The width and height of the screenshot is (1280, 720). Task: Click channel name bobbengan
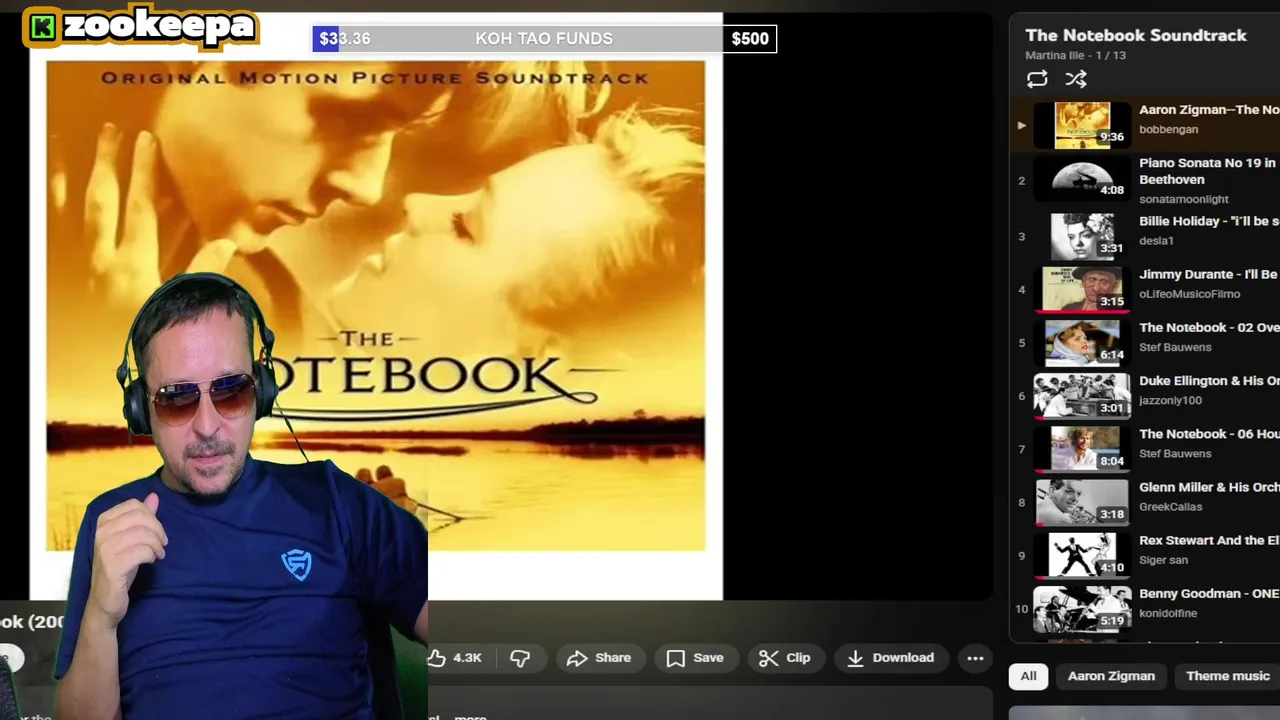1168,129
